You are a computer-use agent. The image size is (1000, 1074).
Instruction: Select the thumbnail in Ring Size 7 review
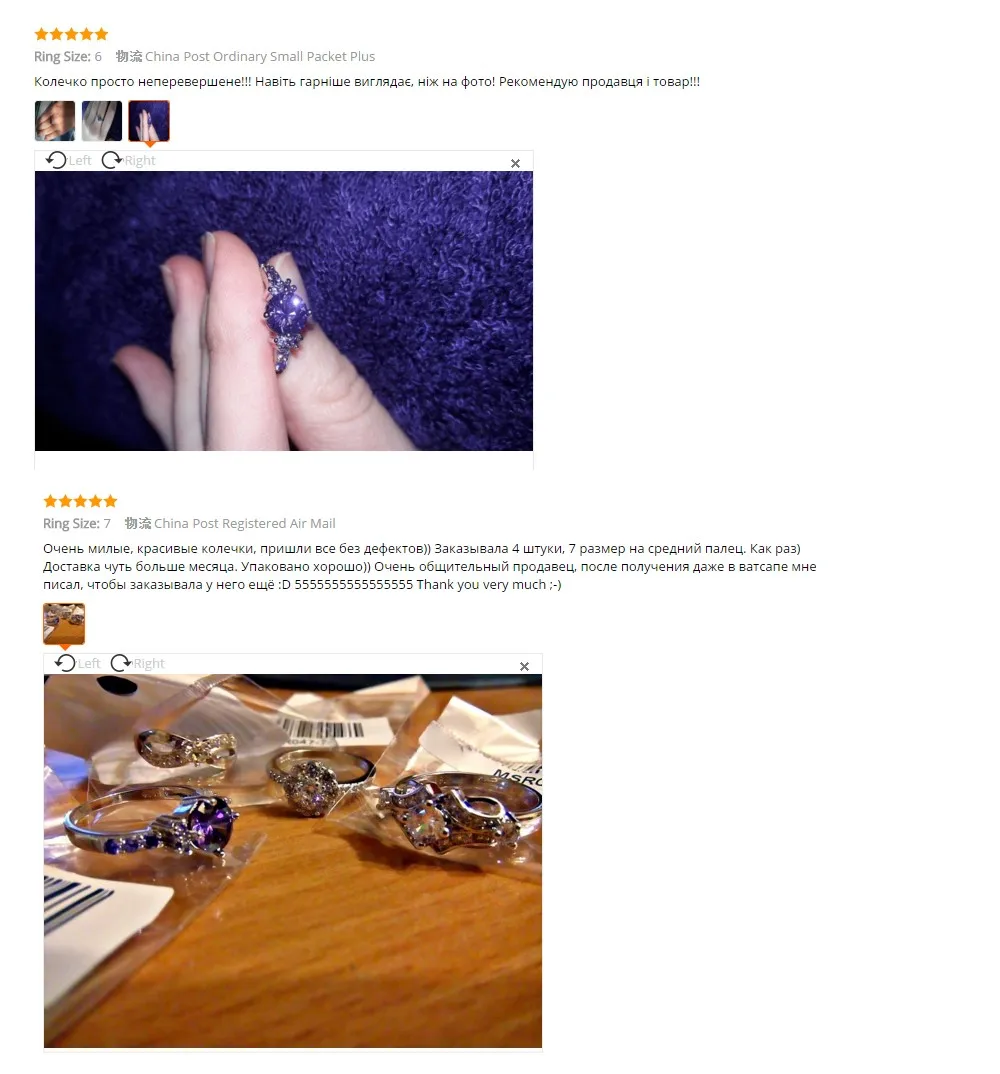tap(64, 623)
